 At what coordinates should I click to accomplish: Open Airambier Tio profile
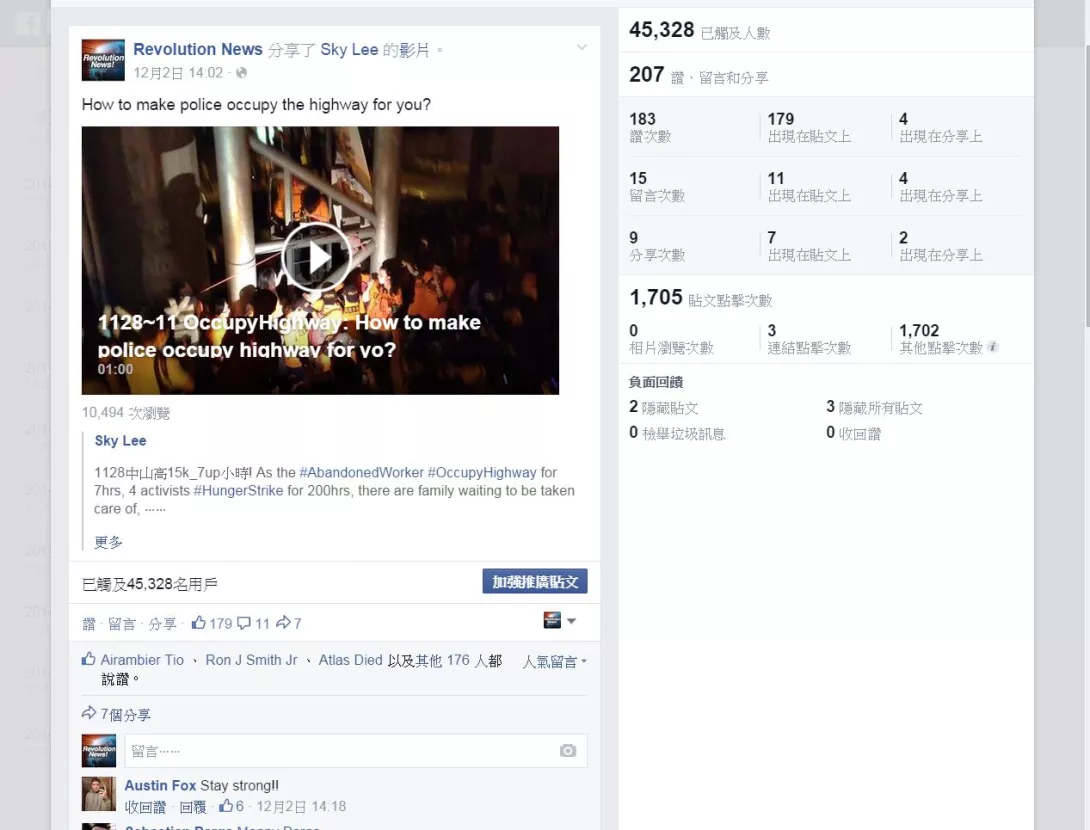[142, 660]
